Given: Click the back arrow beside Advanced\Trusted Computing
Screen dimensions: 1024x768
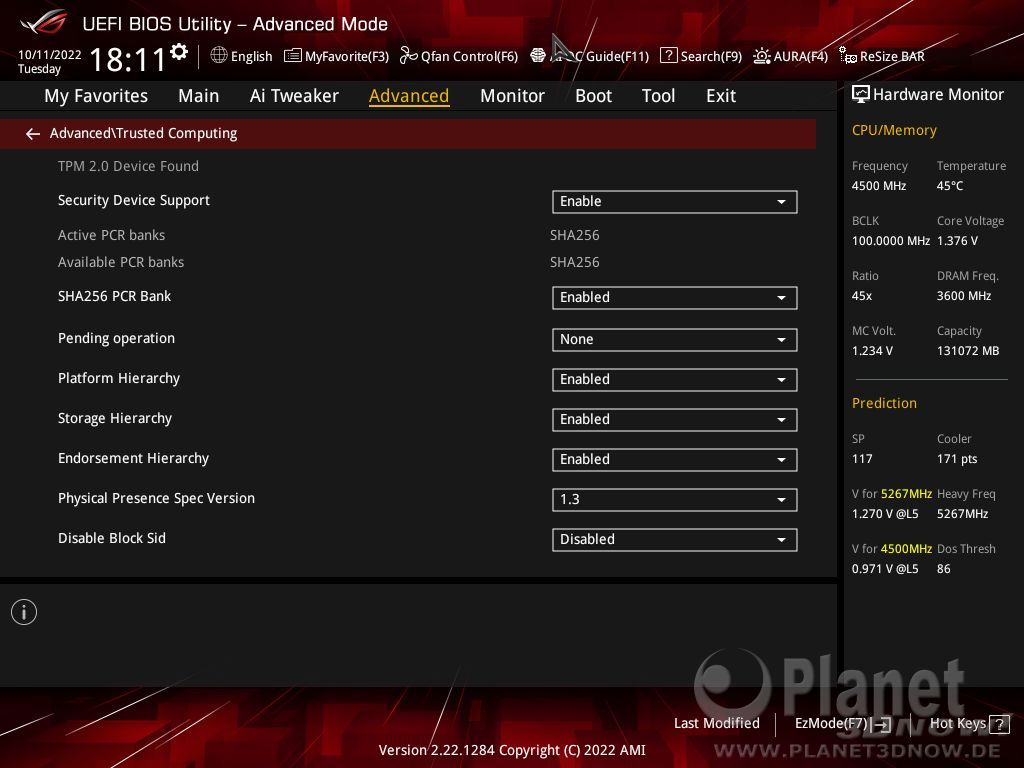Looking at the screenshot, I should coord(33,134).
